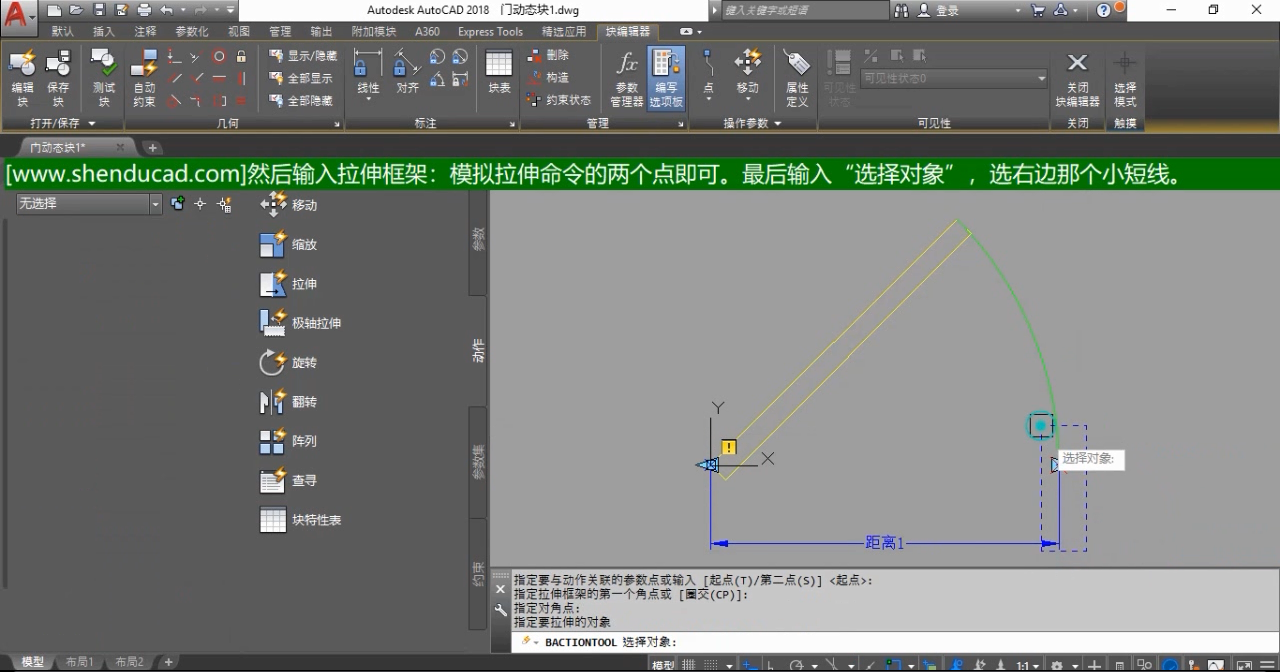Switch to the Insert (插入) ribbon tab
Viewport: 1280px width, 672px height.
pos(104,31)
